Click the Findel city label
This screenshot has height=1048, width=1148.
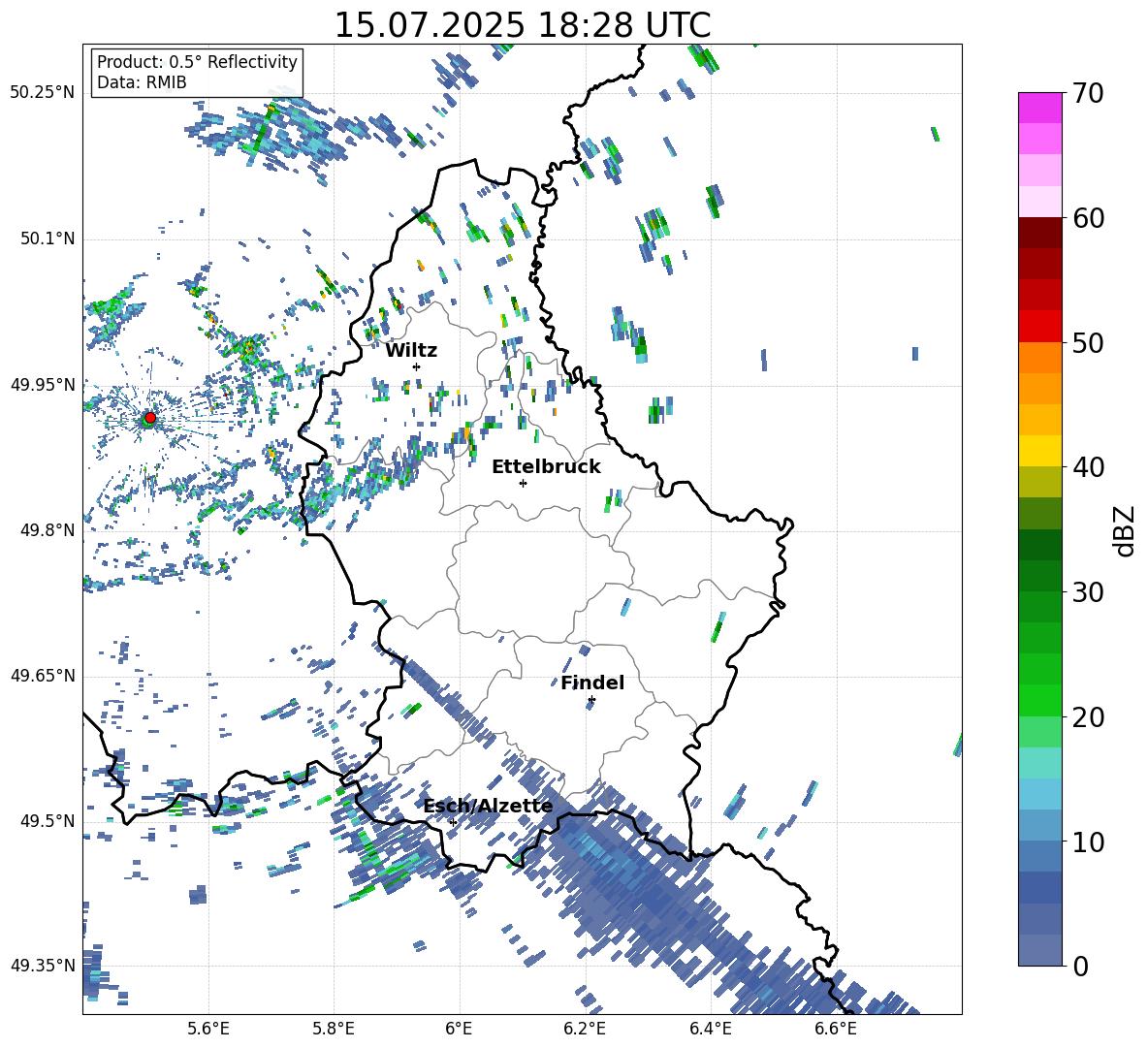click(592, 683)
